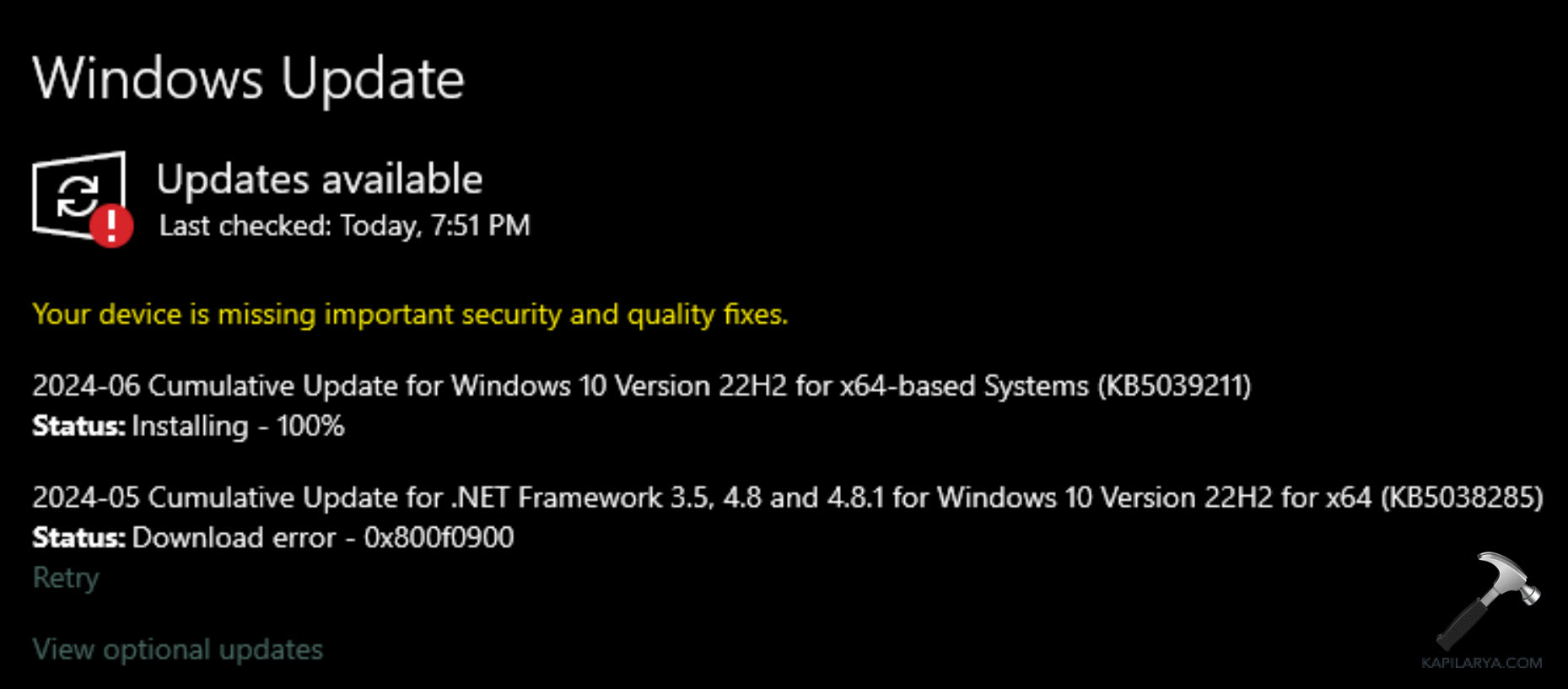Image resolution: width=1568 pixels, height=689 pixels.
Task: Click bold Status label beside Download error
Action: click(x=78, y=538)
